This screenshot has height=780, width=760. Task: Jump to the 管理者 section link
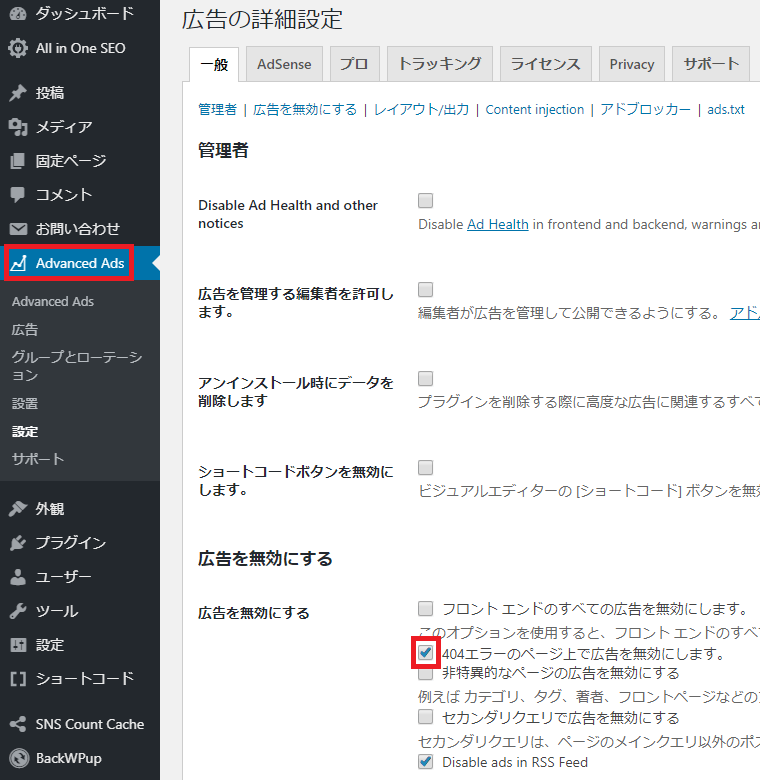coord(217,109)
